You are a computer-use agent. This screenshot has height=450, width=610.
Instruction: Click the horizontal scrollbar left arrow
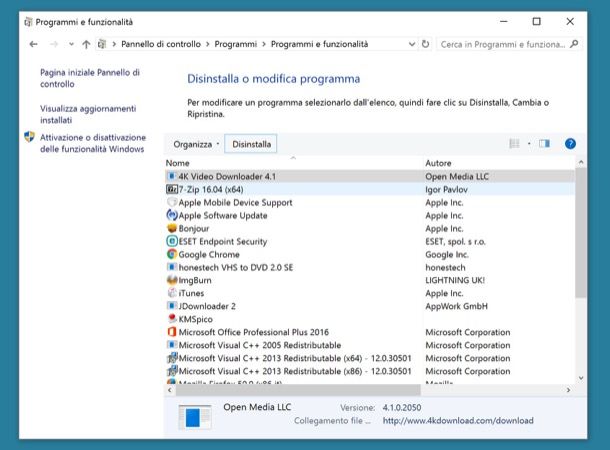pyautogui.click(x=170, y=390)
